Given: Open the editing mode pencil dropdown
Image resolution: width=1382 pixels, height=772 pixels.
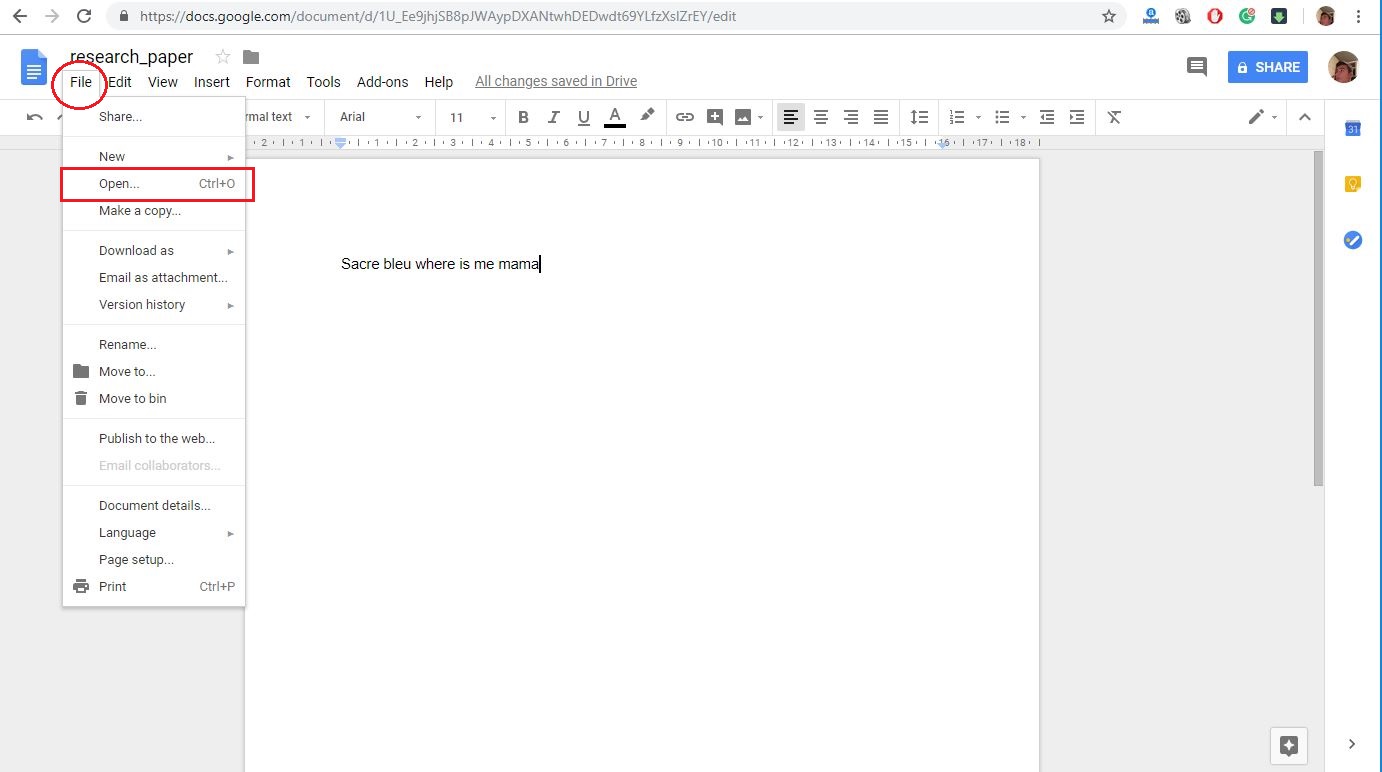Looking at the screenshot, I should pos(1262,117).
